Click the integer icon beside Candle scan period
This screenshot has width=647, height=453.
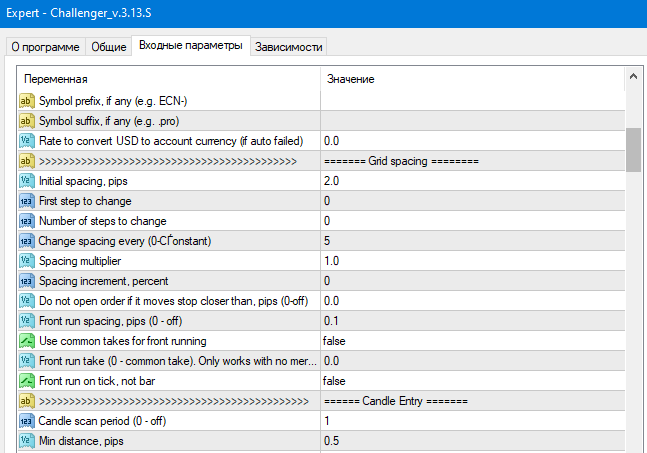[26, 421]
